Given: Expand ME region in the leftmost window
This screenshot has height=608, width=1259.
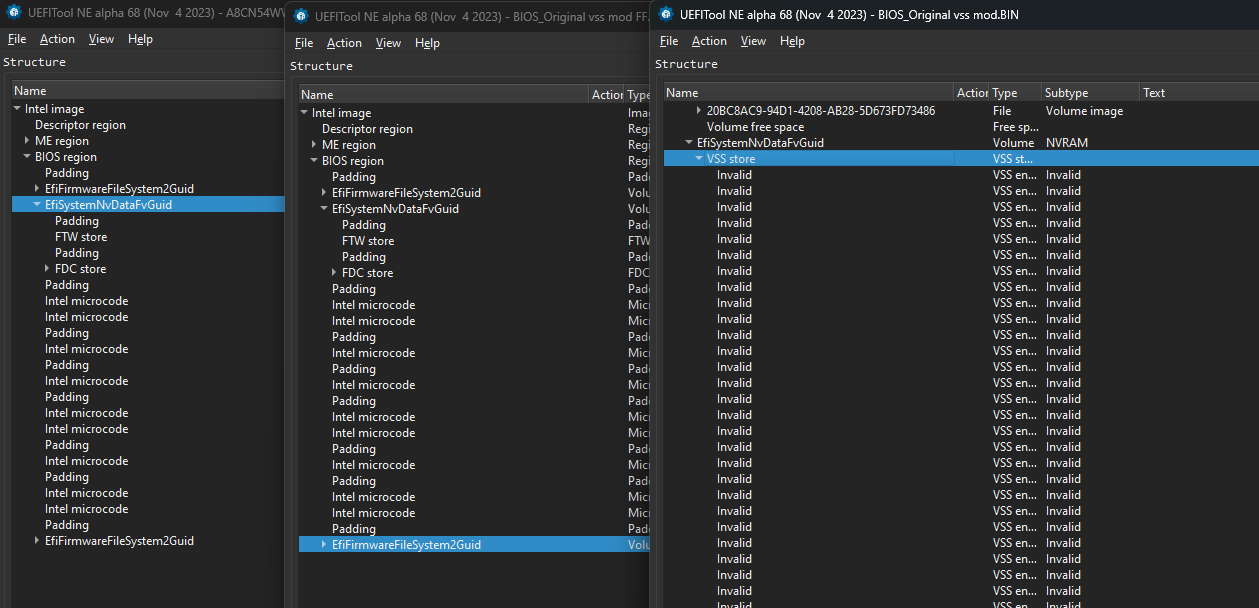Looking at the screenshot, I should (27, 141).
